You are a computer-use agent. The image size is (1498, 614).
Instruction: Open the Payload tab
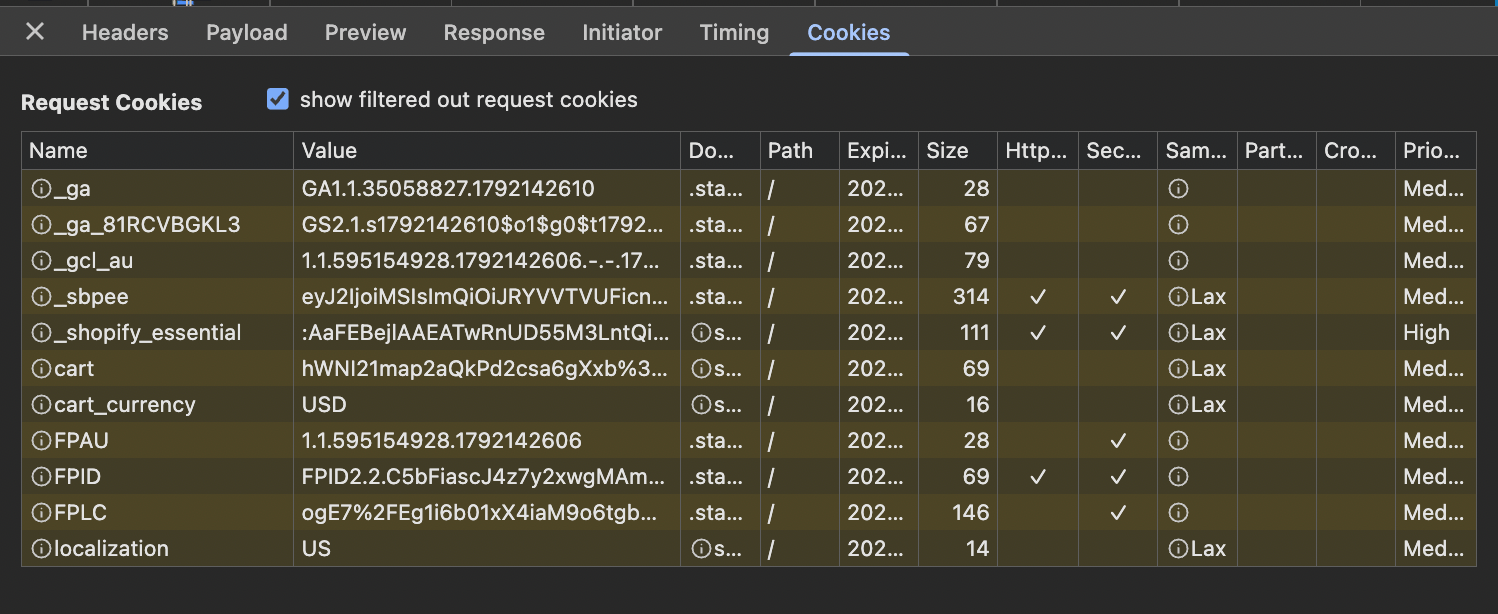[247, 32]
